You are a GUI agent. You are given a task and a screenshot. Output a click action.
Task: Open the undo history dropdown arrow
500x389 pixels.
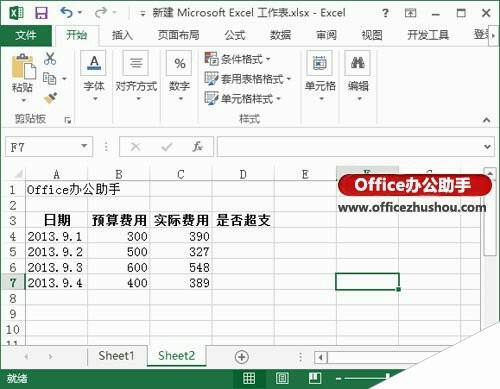tap(80, 13)
